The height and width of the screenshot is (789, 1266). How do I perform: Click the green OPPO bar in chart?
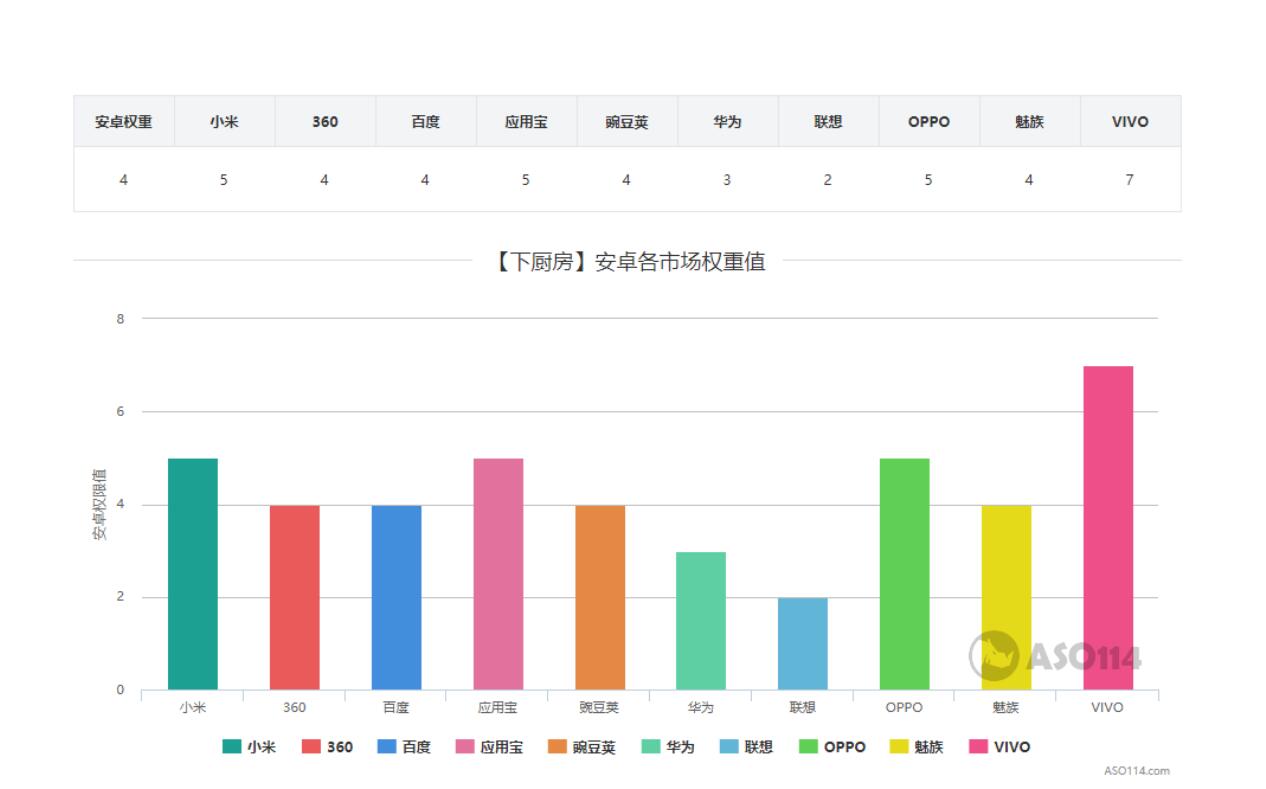pos(905,574)
